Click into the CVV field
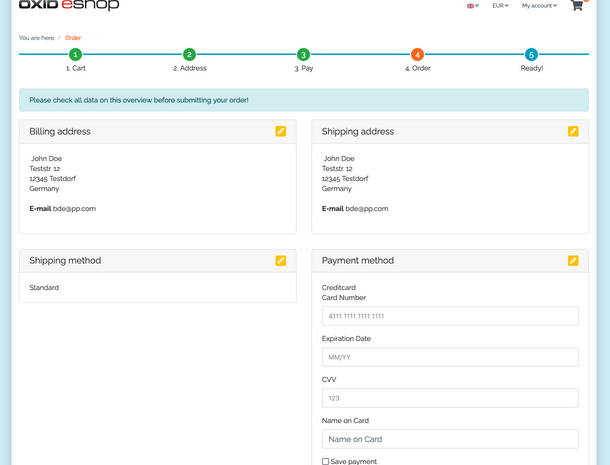Image resolution: width=610 pixels, height=465 pixels. point(450,398)
